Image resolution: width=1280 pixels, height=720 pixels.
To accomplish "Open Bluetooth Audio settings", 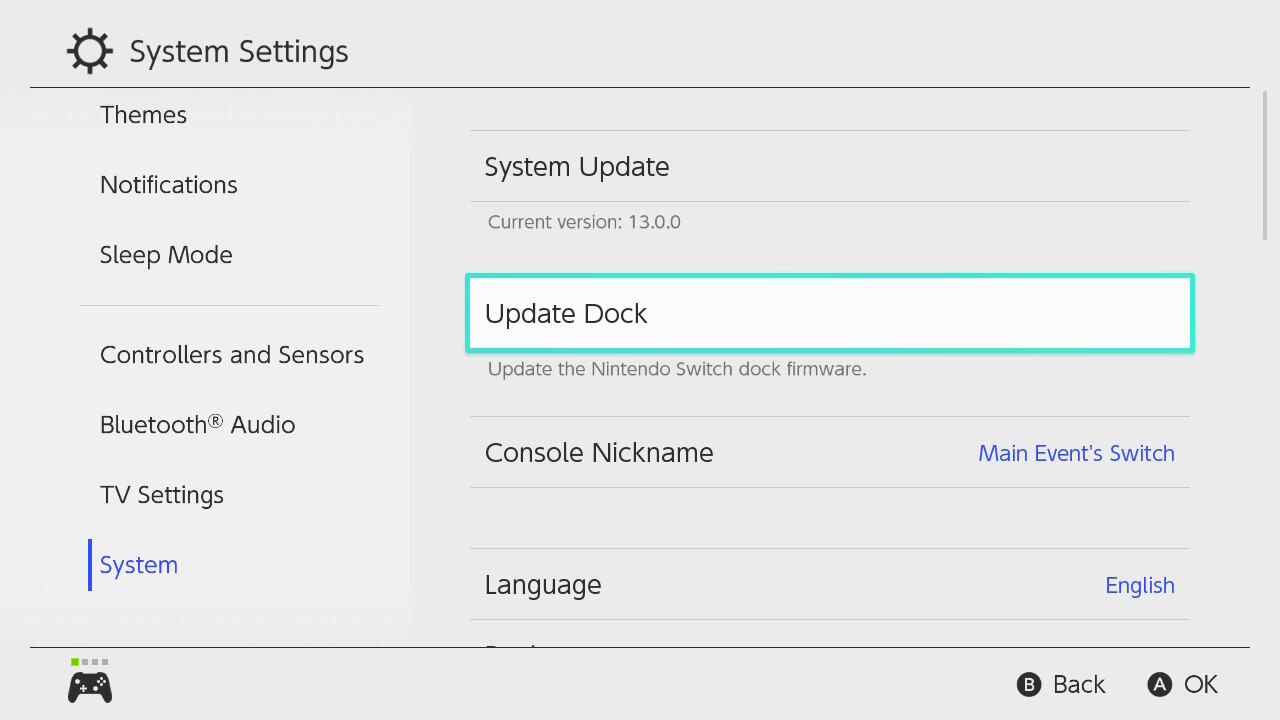I will point(197,425).
